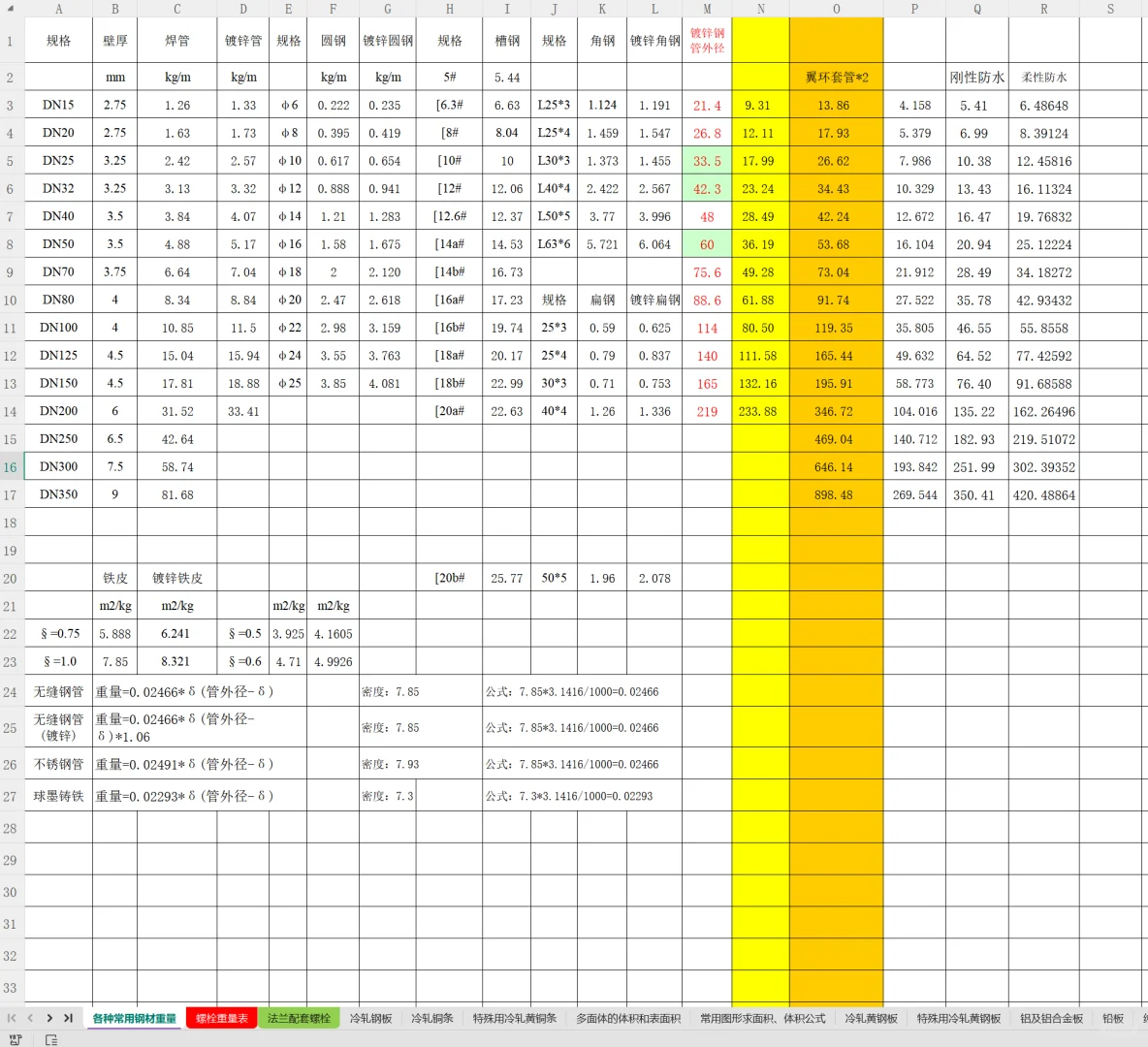Open the 多面体的体积和表面积 sheet tab
Image resolution: width=1148 pixels, height=1047 pixels.
[628, 1019]
